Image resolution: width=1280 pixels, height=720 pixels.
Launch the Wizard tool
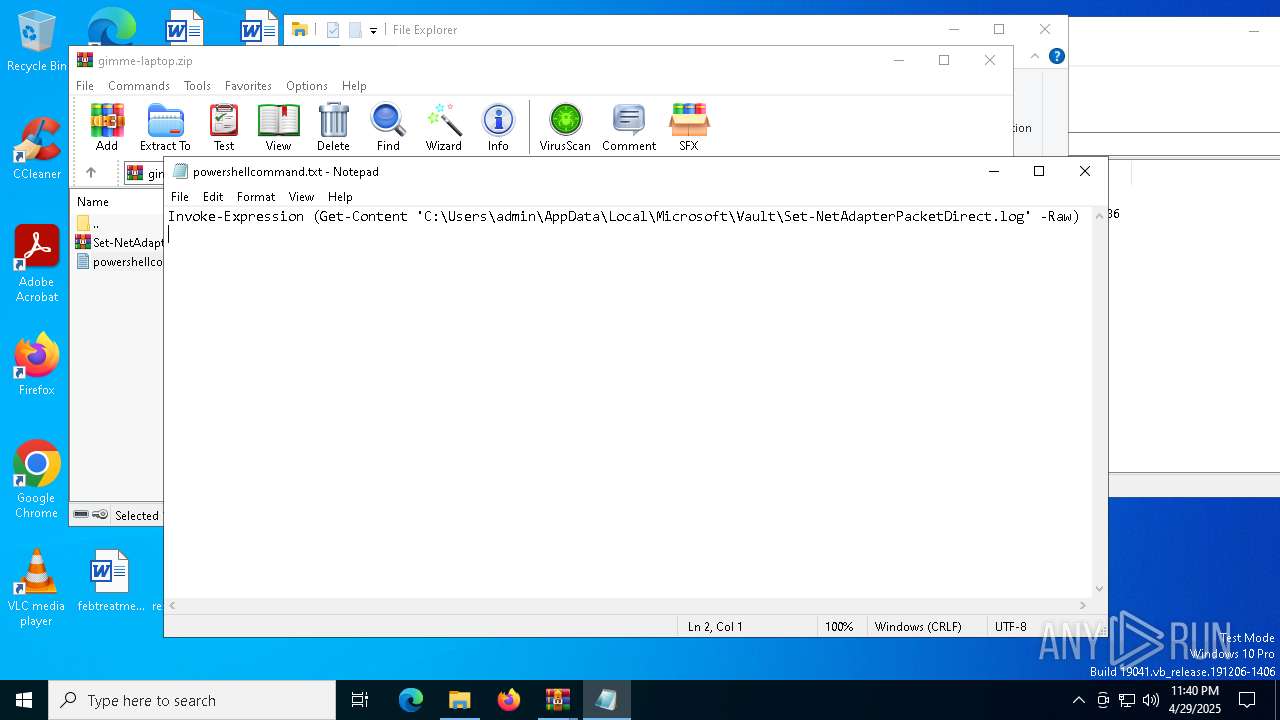pyautogui.click(x=443, y=127)
